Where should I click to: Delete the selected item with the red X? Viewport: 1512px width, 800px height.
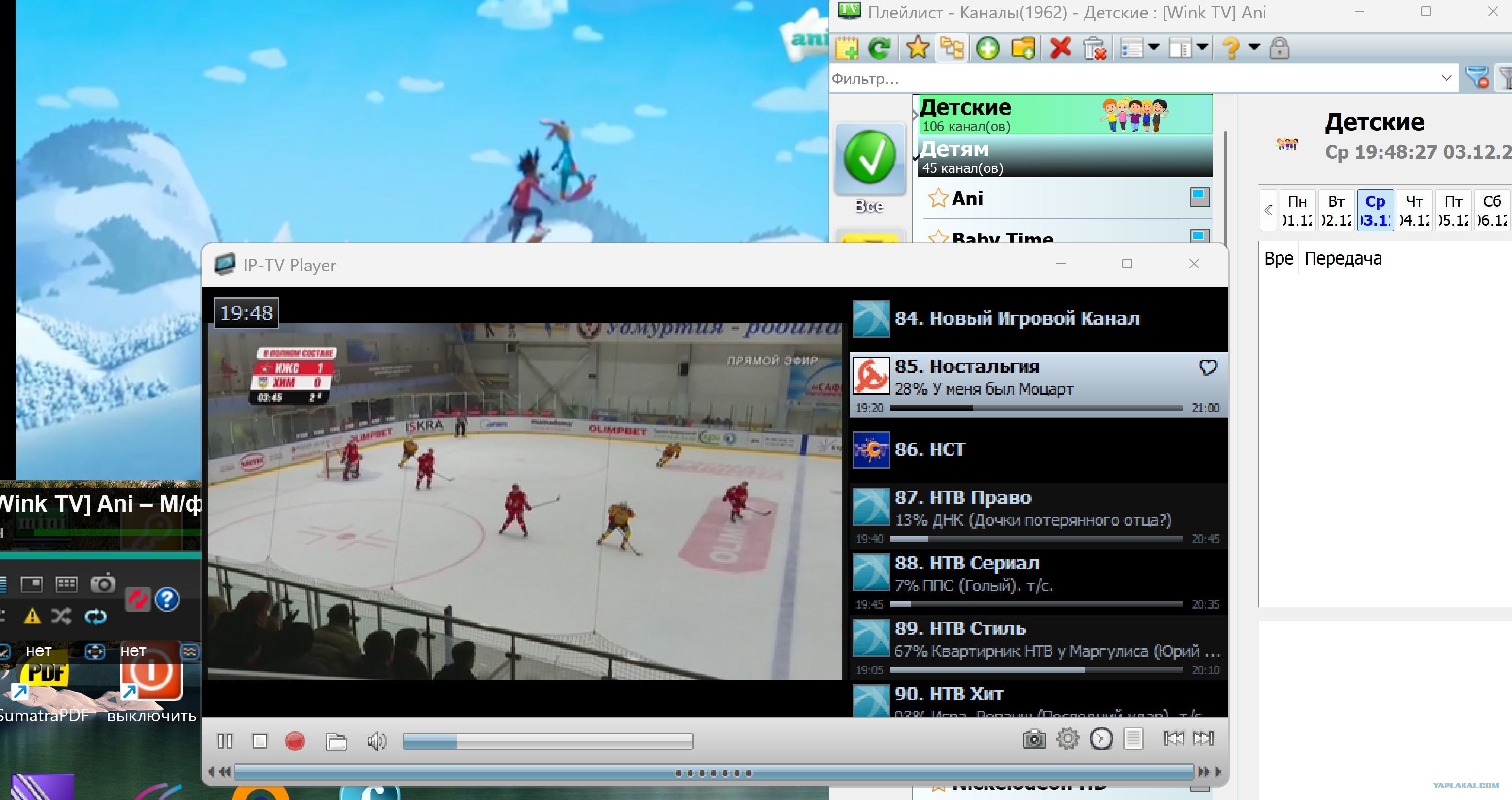[x=1060, y=48]
